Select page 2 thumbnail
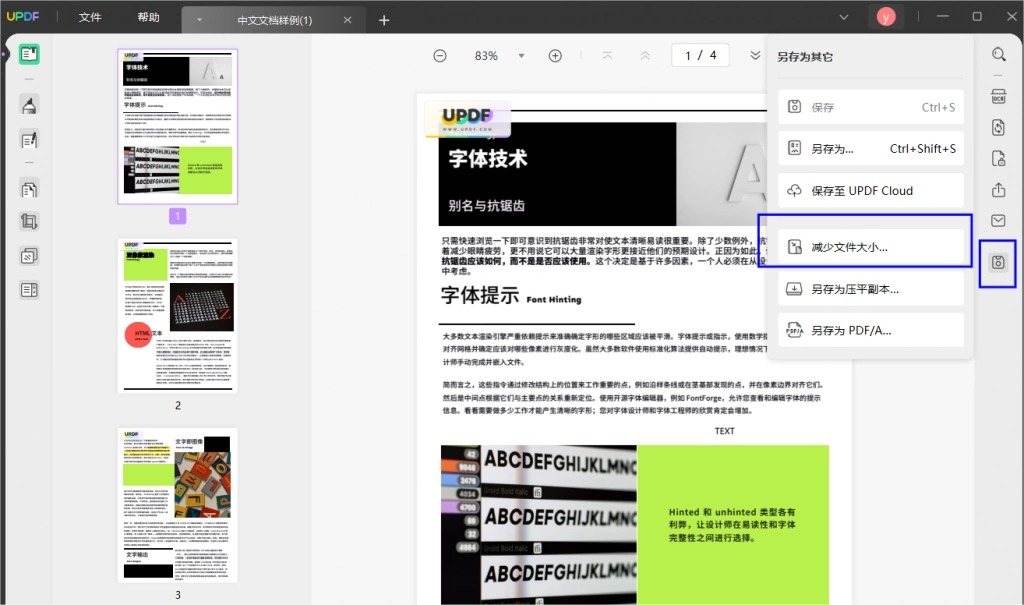The image size is (1024, 605). pyautogui.click(x=178, y=316)
